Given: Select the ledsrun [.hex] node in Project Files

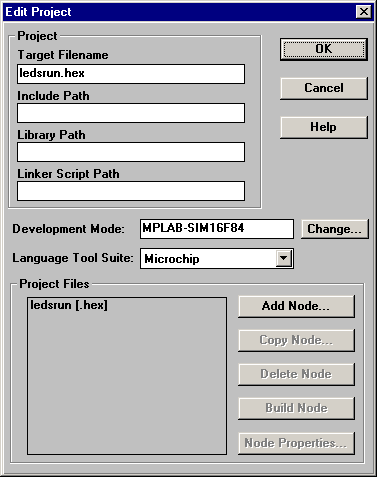Looking at the screenshot, I should click(x=69, y=305).
